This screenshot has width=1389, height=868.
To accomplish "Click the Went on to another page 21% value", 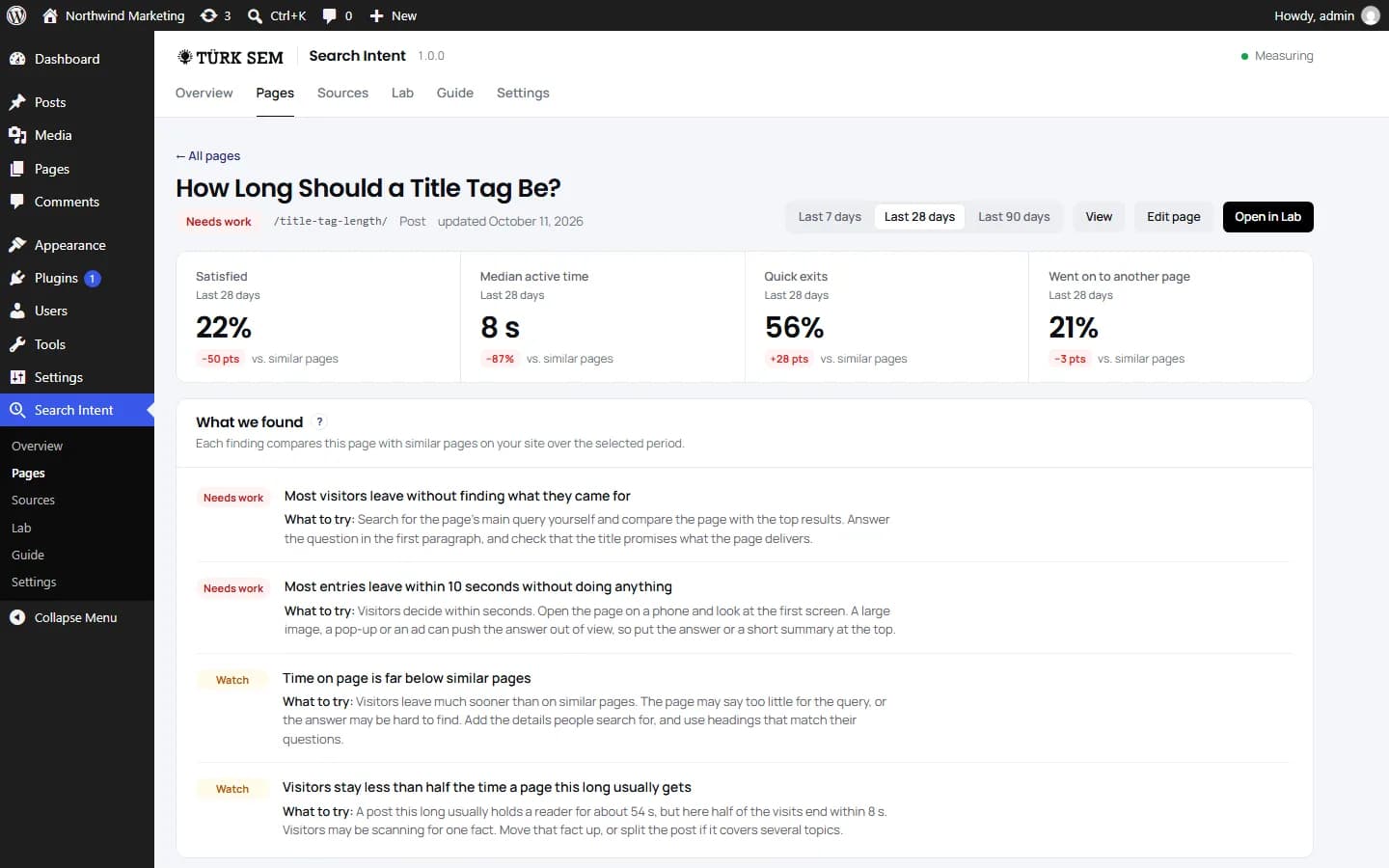I will click(1074, 328).
